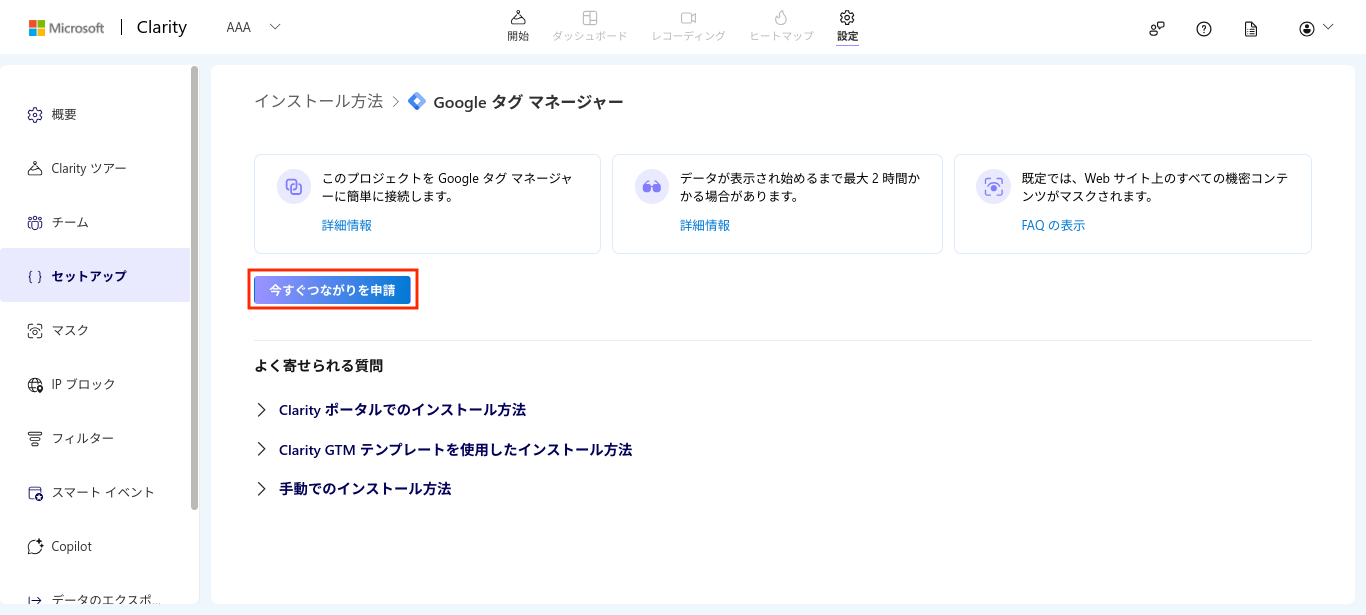Image resolution: width=1366 pixels, height=615 pixels.
Task: Open the ヒートマップ tab
Action: [782, 26]
